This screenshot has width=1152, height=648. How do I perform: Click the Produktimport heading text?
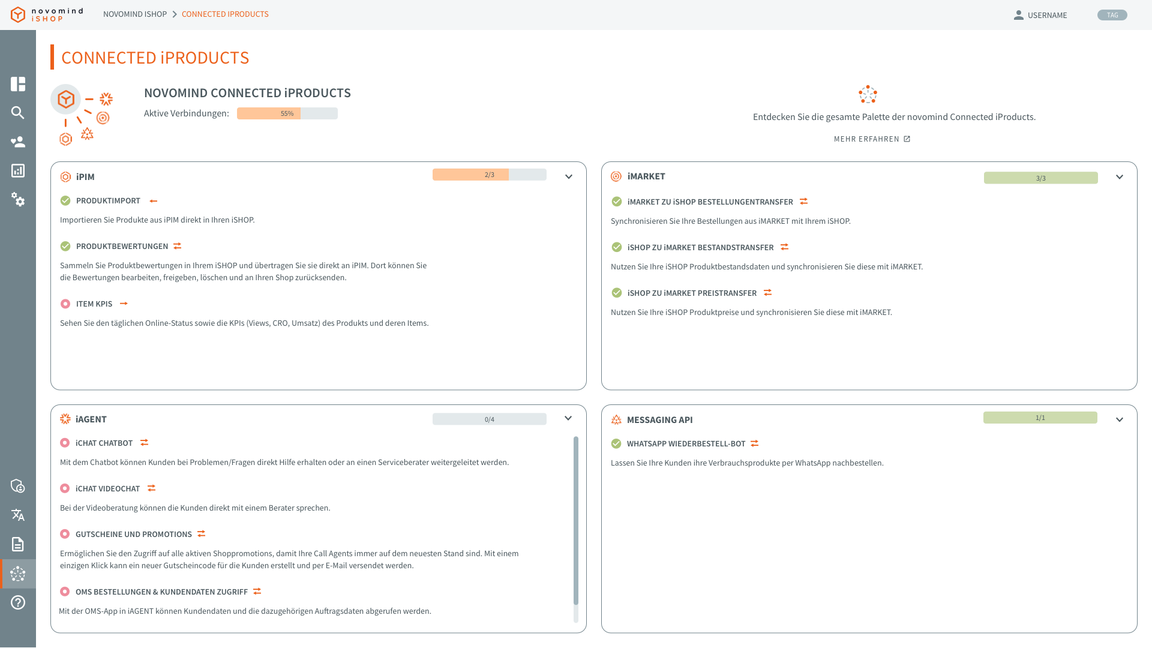pos(108,201)
